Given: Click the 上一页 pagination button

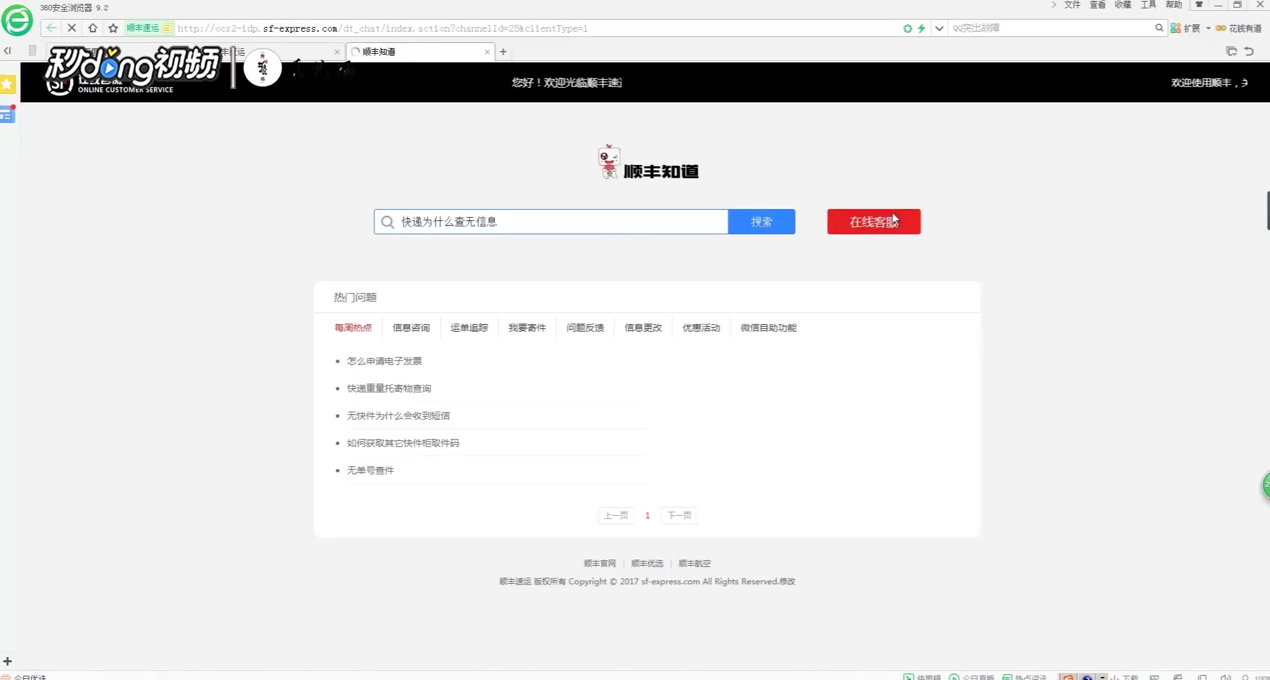Looking at the screenshot, I should pos(616,516).
